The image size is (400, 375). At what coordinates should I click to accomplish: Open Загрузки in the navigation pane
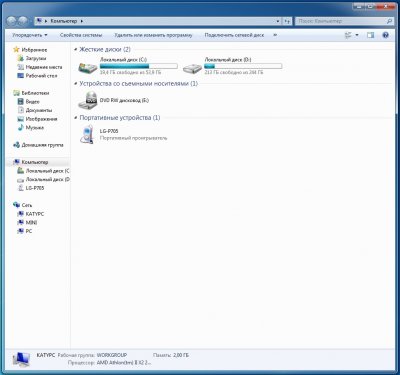pos(36,58)
